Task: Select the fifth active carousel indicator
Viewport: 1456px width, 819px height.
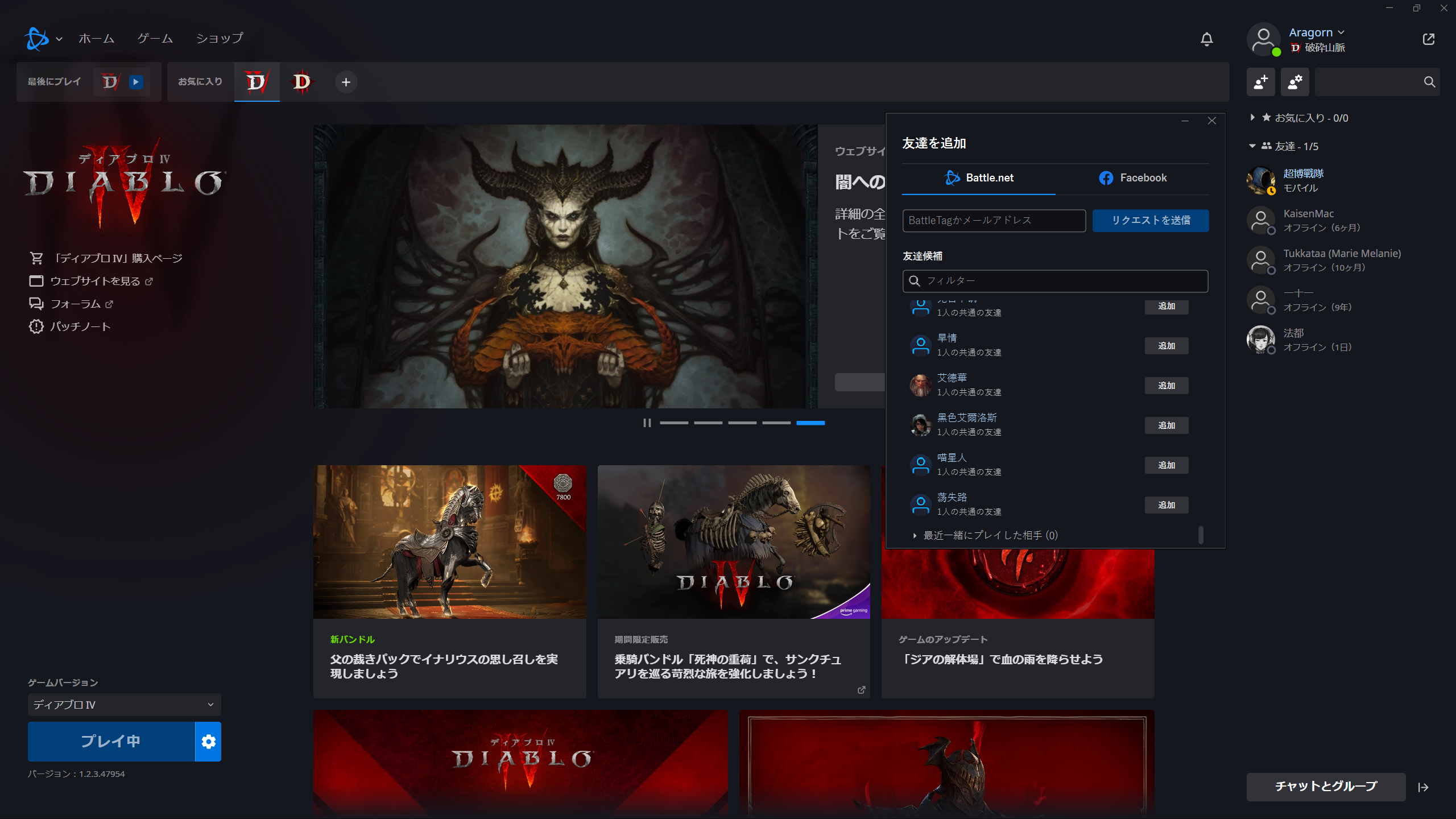Action: pos(810,423)
